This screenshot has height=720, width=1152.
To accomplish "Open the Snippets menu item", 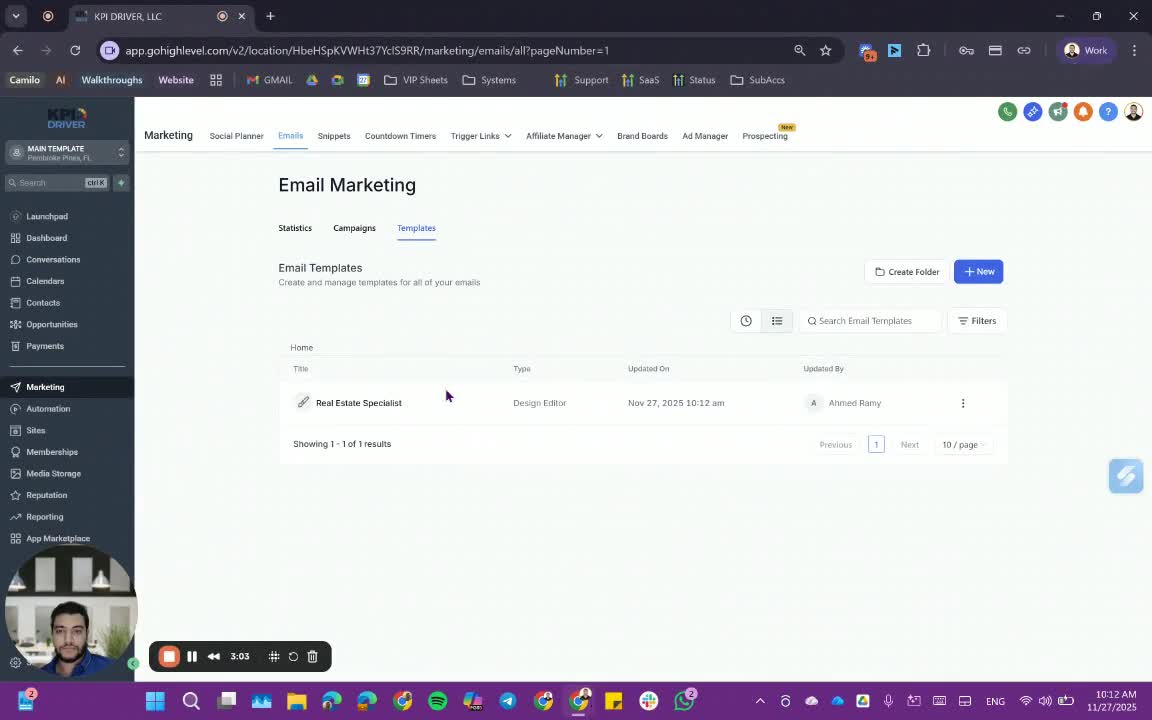I will point(334,136).
